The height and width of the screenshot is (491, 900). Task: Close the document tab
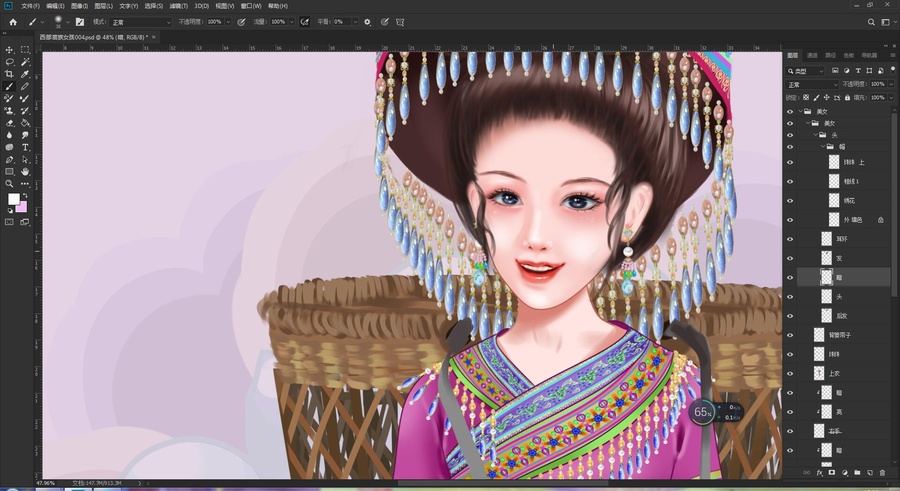pyautogui.click(x=154, y=37)
